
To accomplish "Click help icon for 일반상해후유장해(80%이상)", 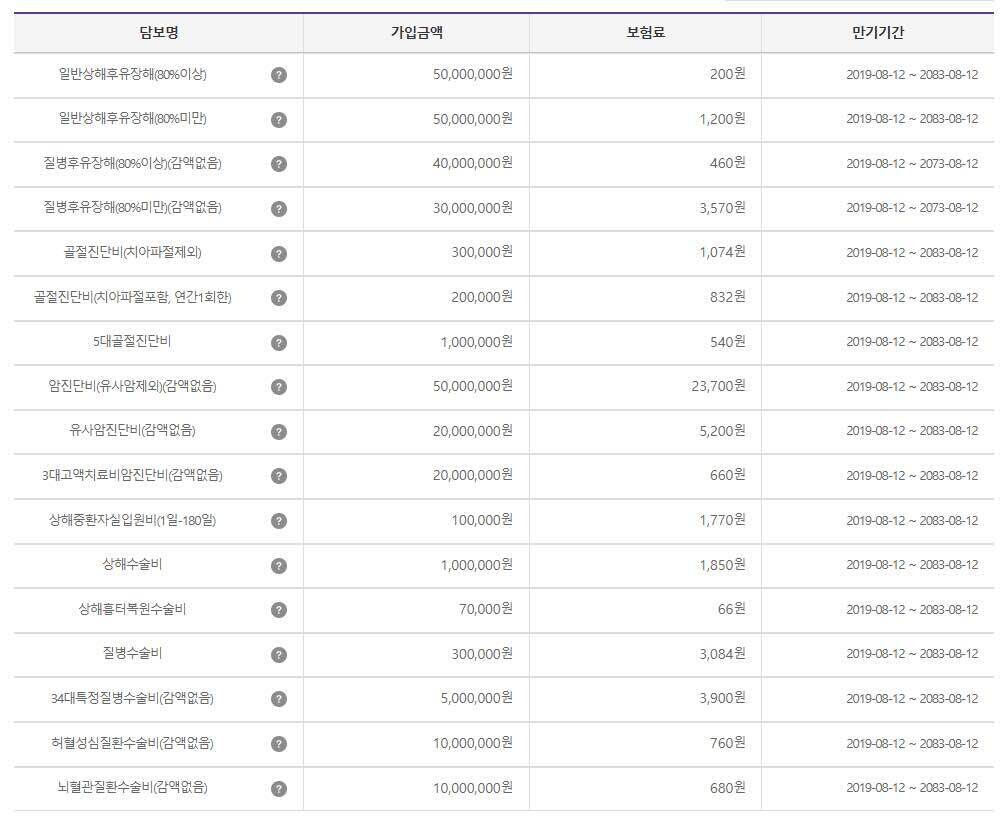I will pos(279,75).
